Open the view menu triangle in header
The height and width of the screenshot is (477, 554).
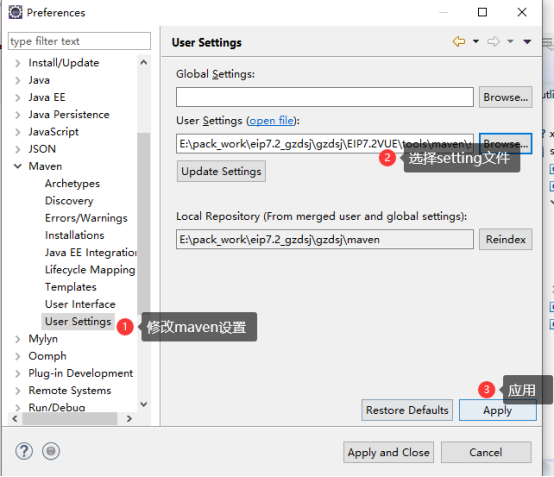[527, 42]
